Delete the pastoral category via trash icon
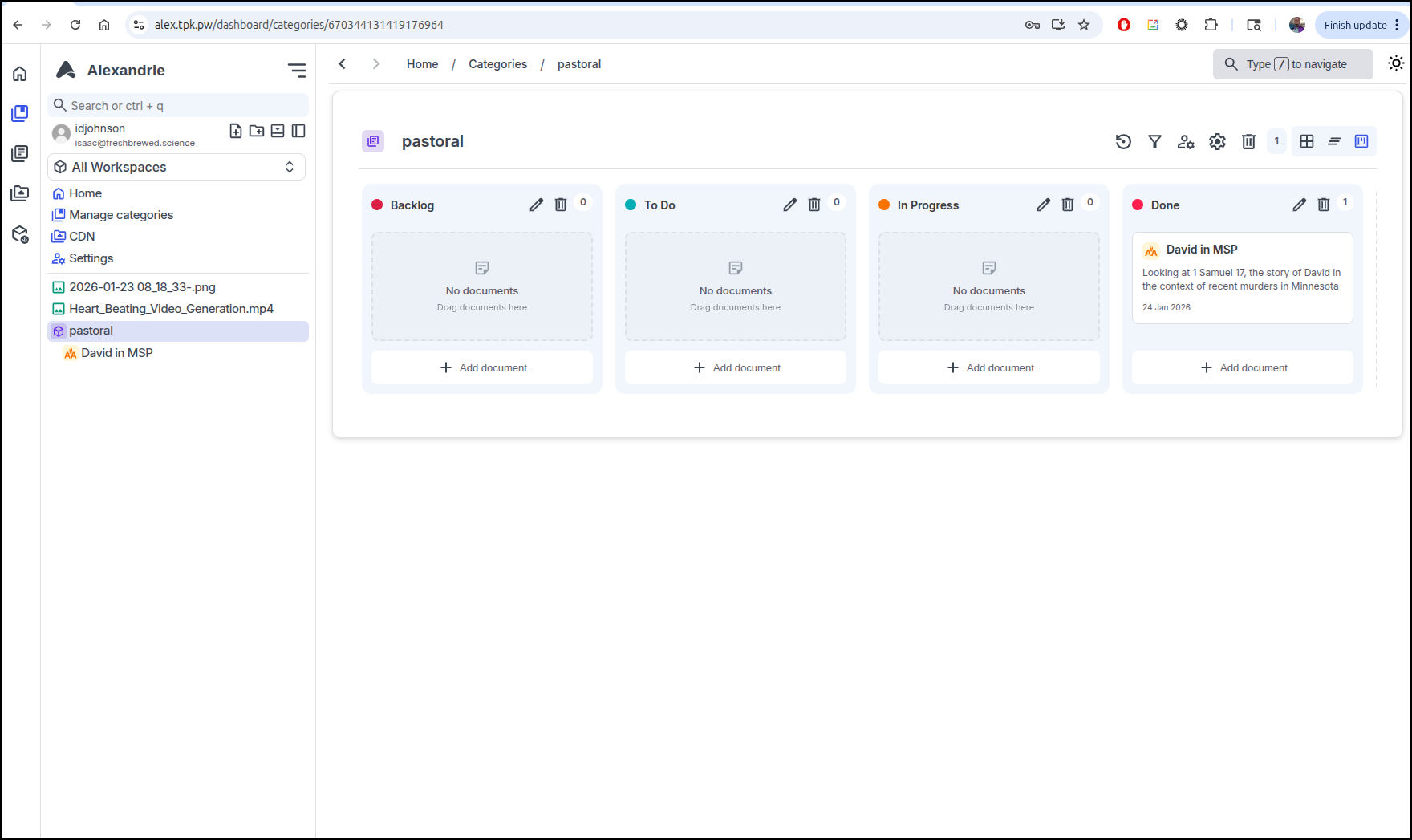 1248,142
